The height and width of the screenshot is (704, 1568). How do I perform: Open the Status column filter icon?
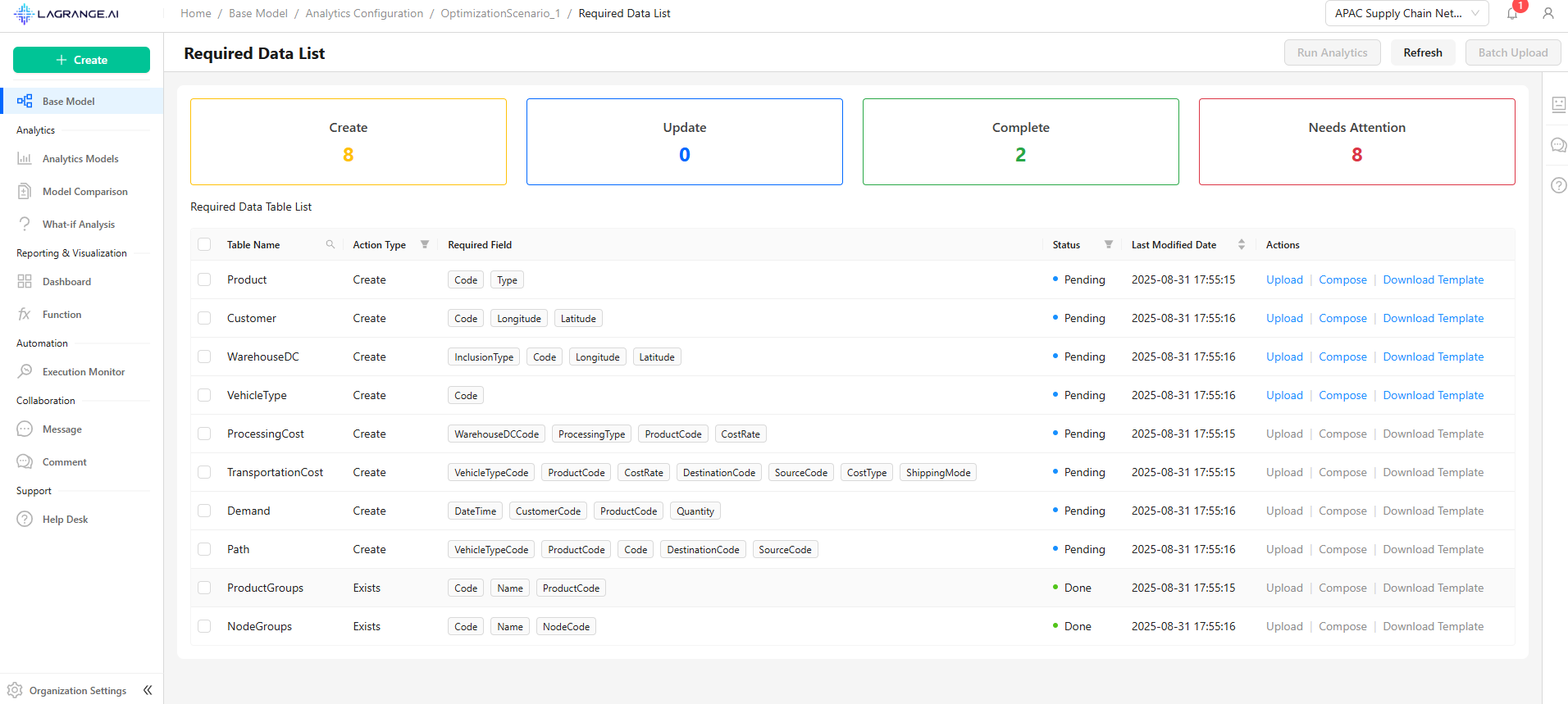coord(1108,244)
